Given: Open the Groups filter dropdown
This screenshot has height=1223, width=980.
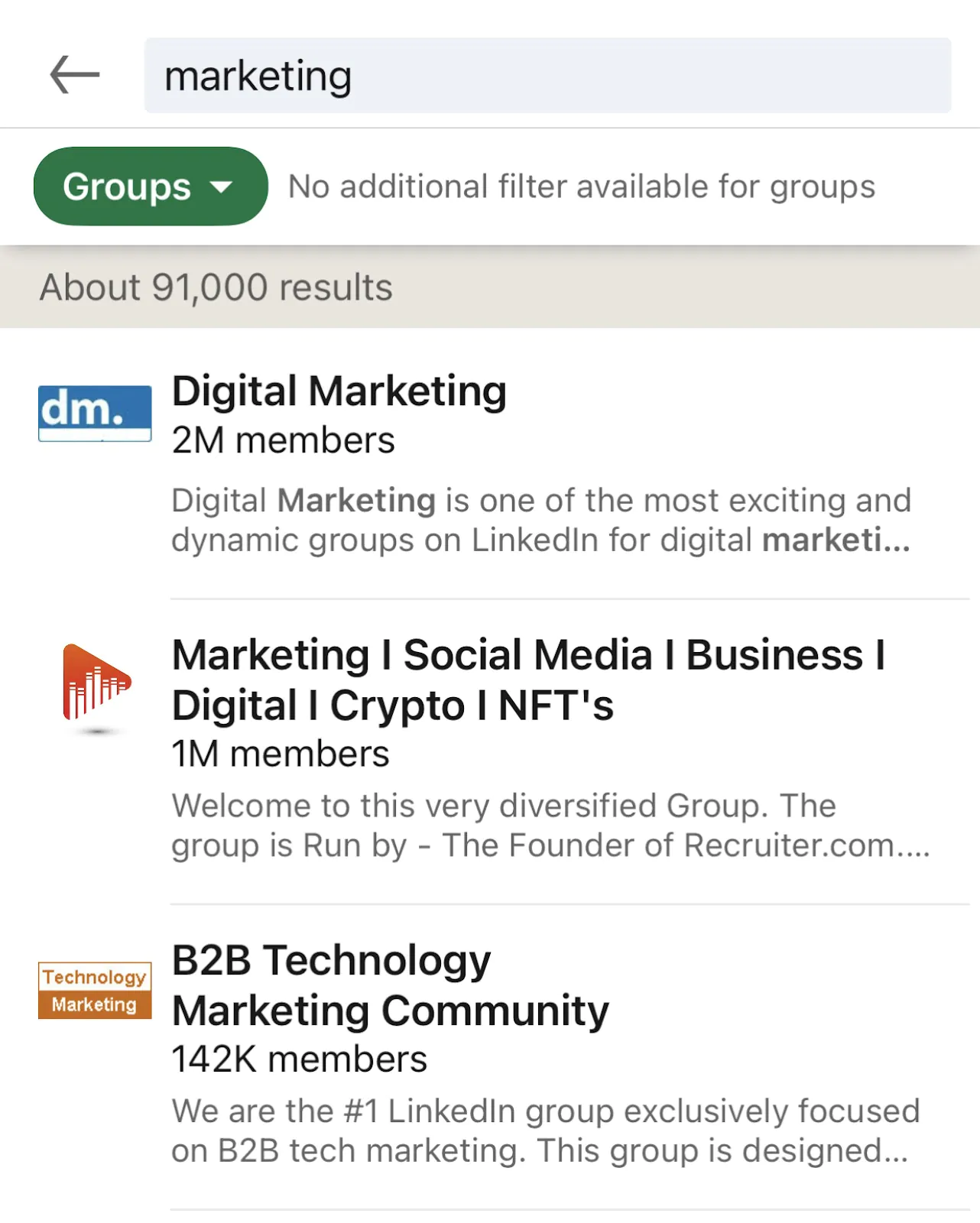Looking at the screenshot, I should [x=151, y=187].
